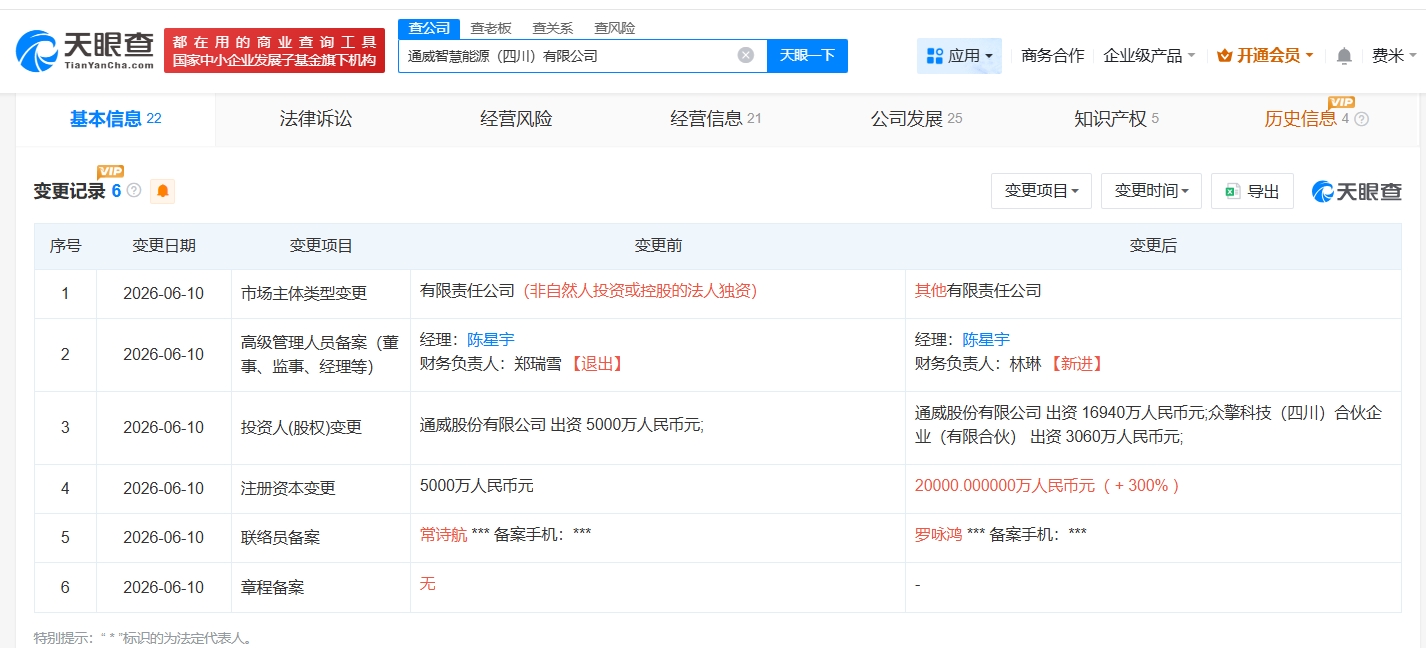Click 变更记录 section title
1426x648 pixels.
(69, 191)
